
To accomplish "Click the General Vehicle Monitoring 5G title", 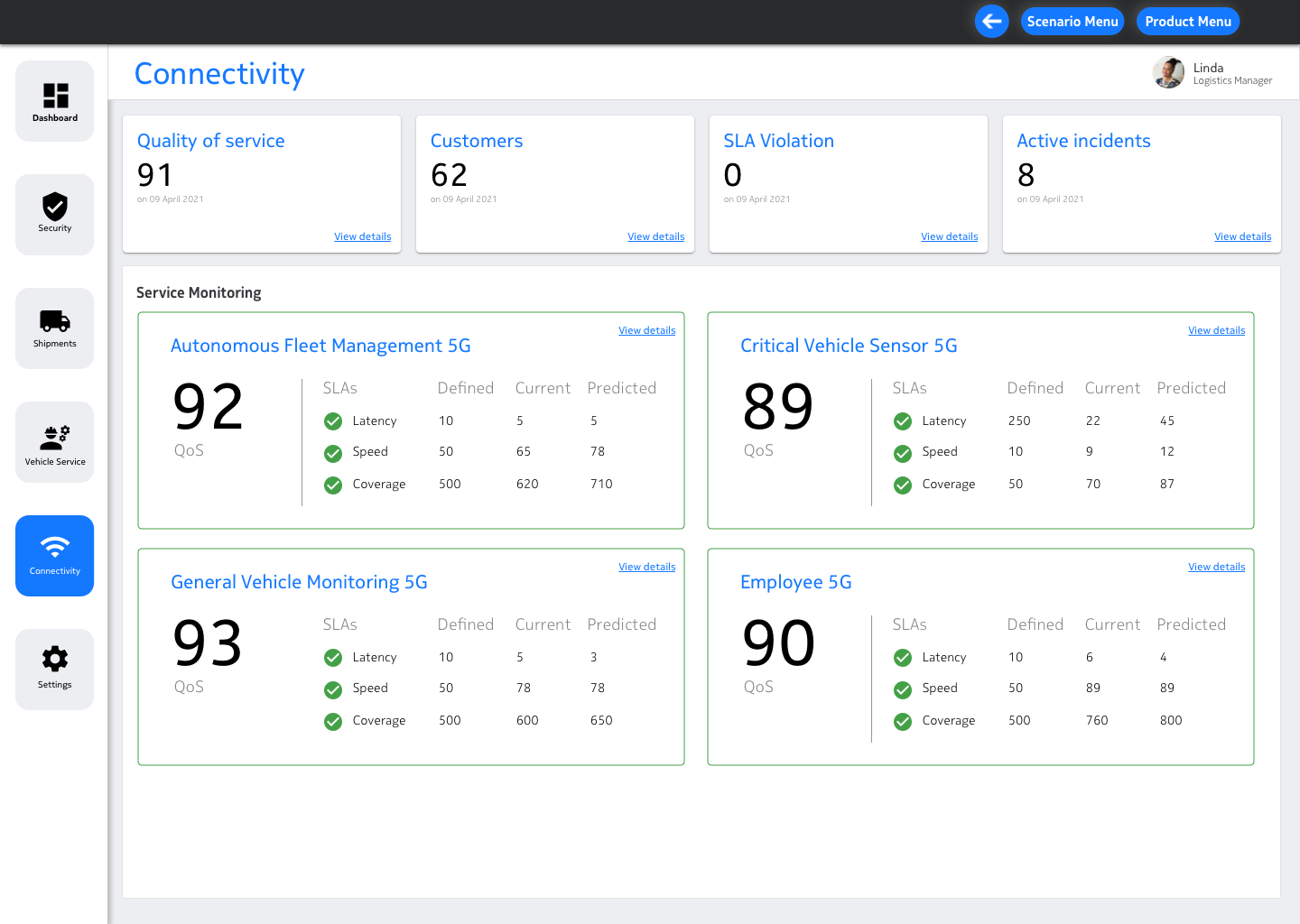I will pyautogui.click(x=299, y=582).
